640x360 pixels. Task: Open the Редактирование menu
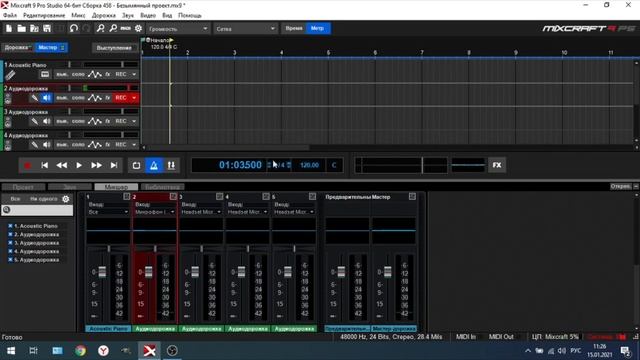[44, 16]
